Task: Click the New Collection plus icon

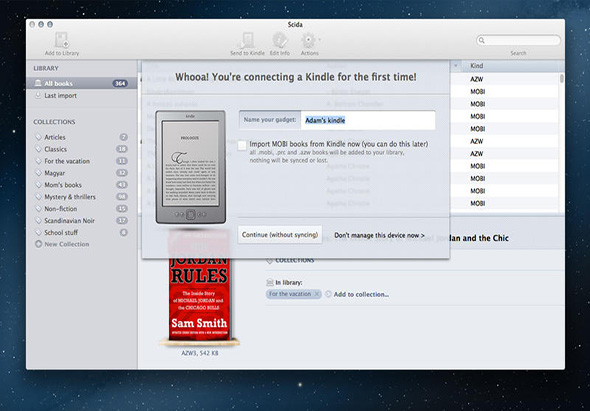Action: (x=38, y=244)
